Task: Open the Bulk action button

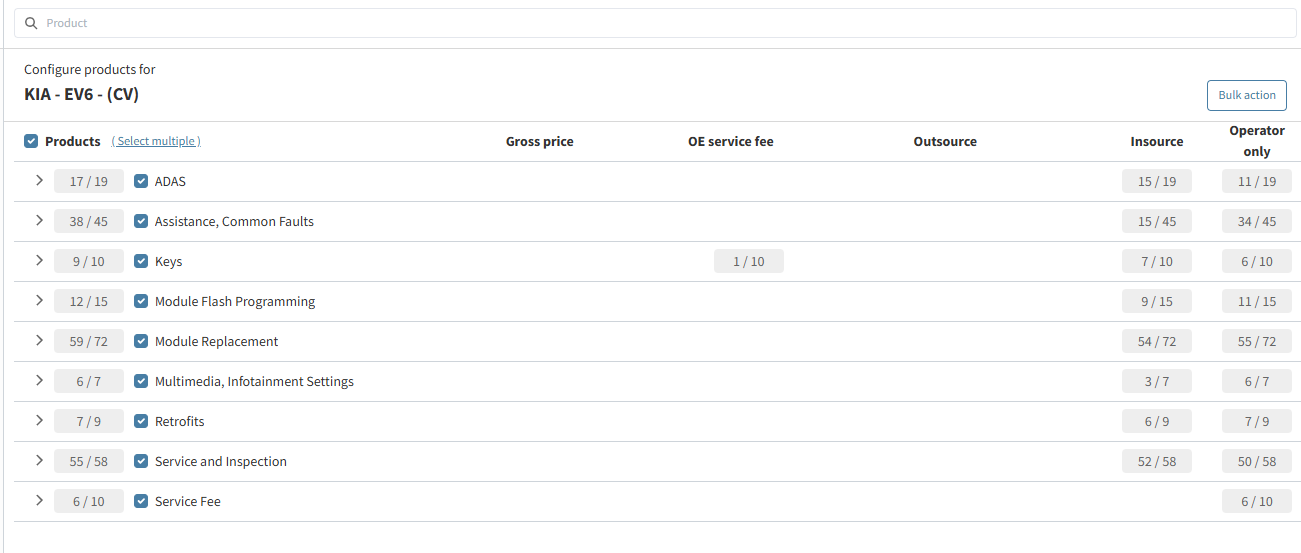Action: (x=1246, y=95)
